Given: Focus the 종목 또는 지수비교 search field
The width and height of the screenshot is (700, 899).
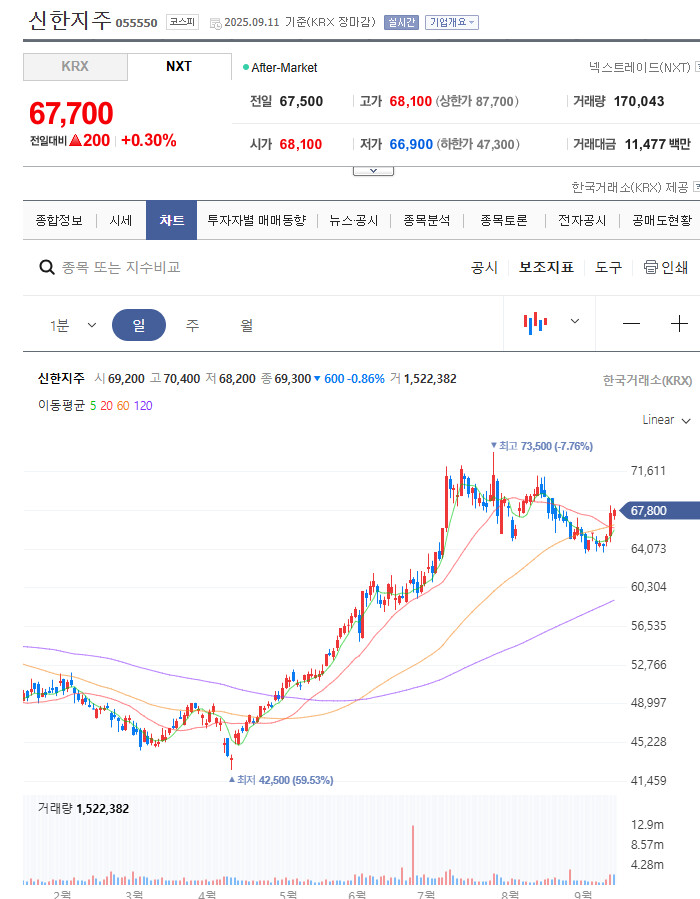Looking at the screenshot, I should click(121, 267).
